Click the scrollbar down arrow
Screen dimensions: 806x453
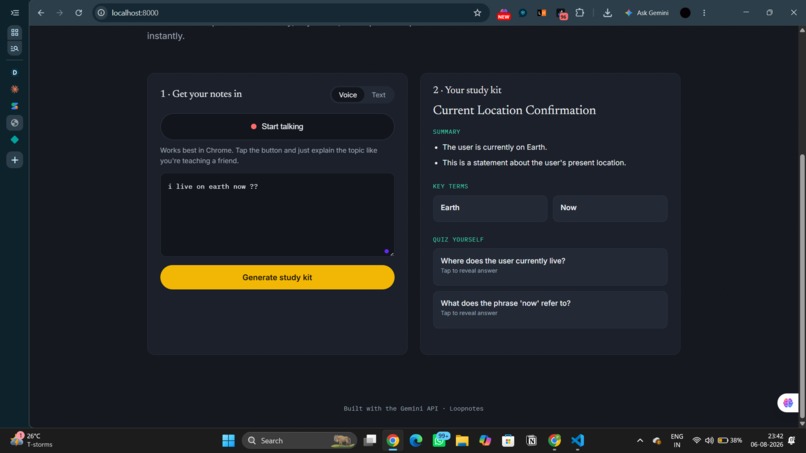click(802, 423)
